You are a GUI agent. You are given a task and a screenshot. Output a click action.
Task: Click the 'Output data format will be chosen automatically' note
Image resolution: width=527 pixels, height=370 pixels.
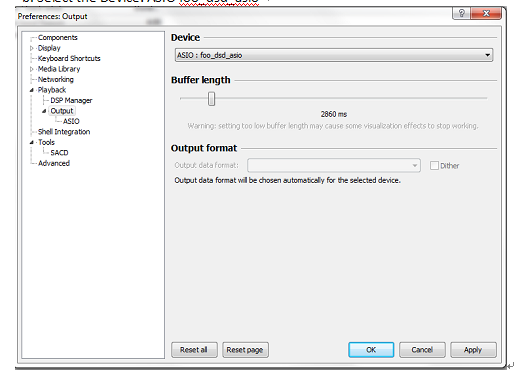pyautogui.click(x=287, y=180)
